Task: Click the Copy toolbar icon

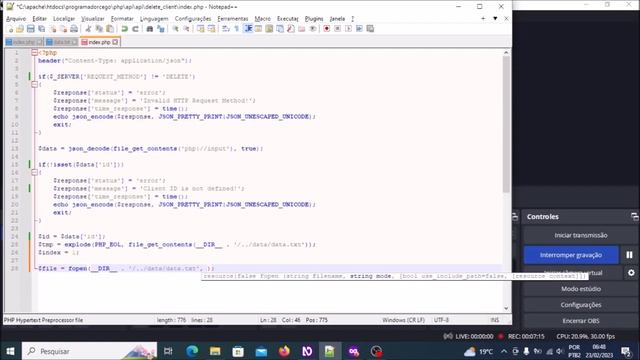Action: 99,29
